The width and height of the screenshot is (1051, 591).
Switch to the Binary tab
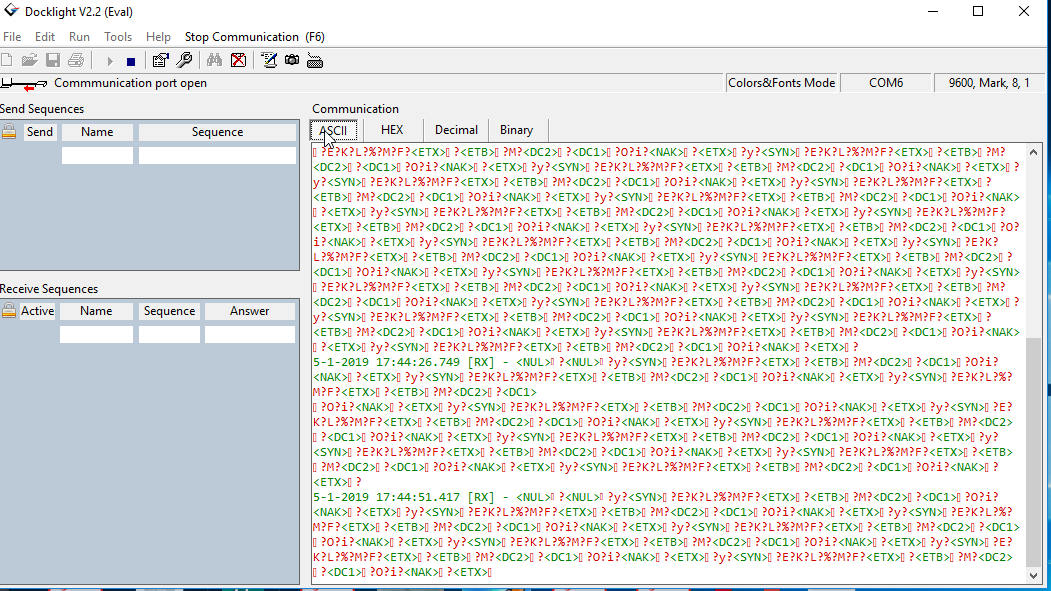(x=516, y=130)
